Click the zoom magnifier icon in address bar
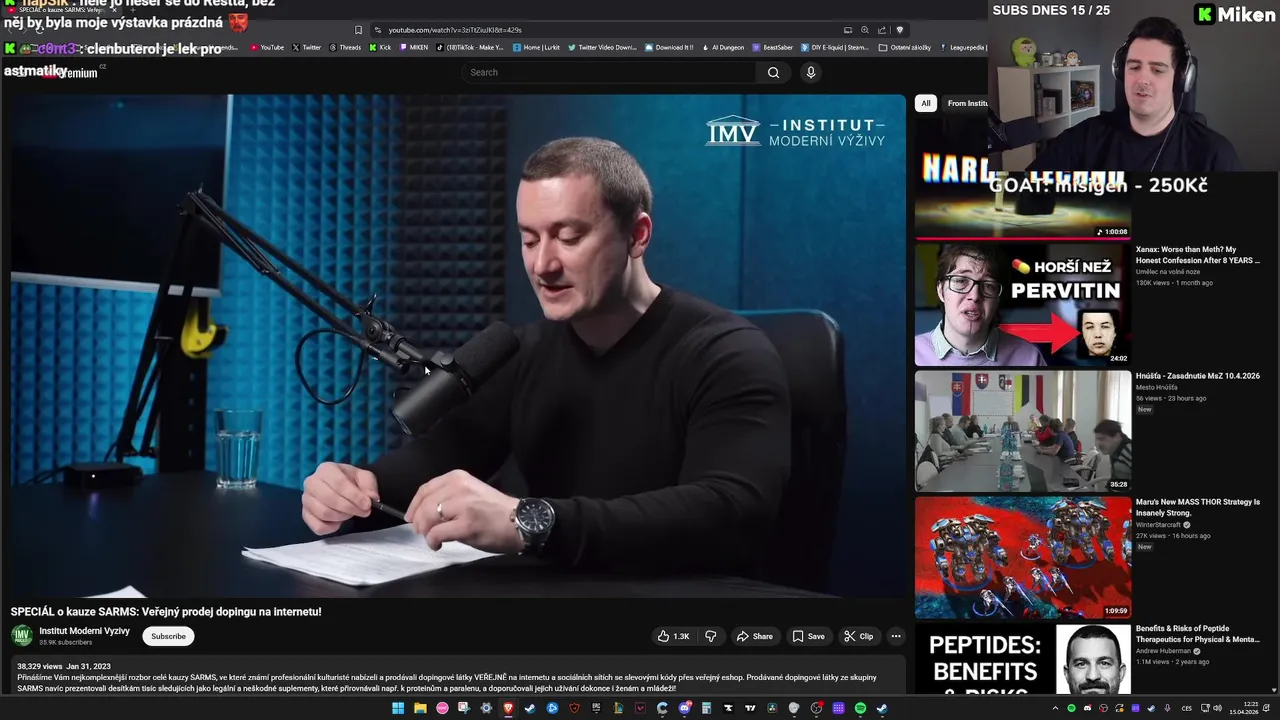 [x=865, y=30]
